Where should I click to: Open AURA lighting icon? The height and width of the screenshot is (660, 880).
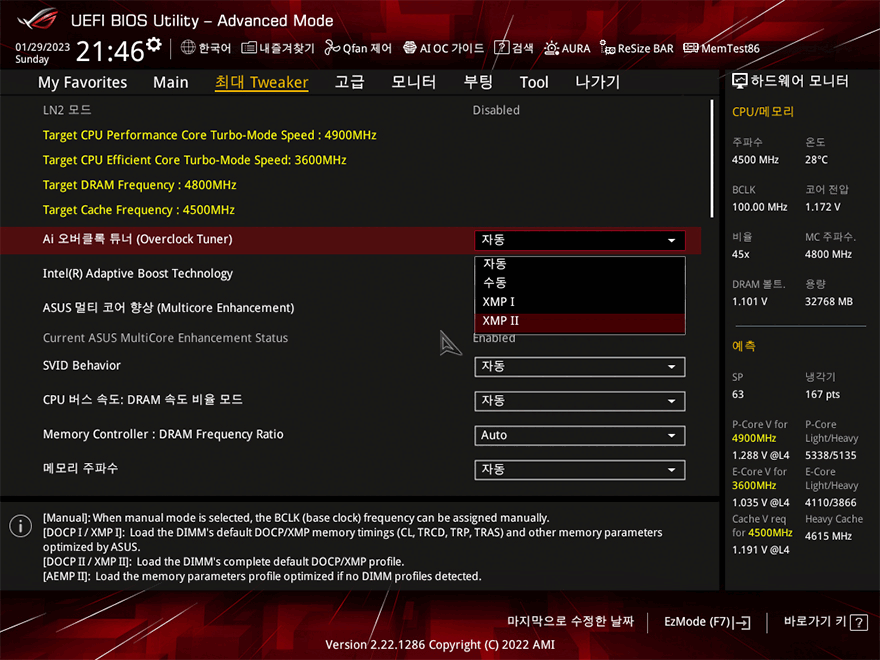click(x=551, y=48)
